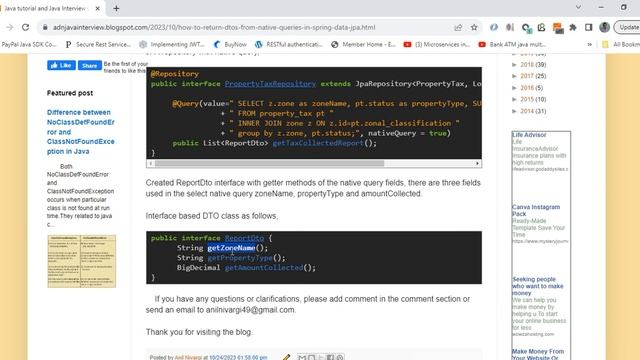The image size is (640, 360).
Task: Open the extension with green badge icon
Action: pos(526,28)
